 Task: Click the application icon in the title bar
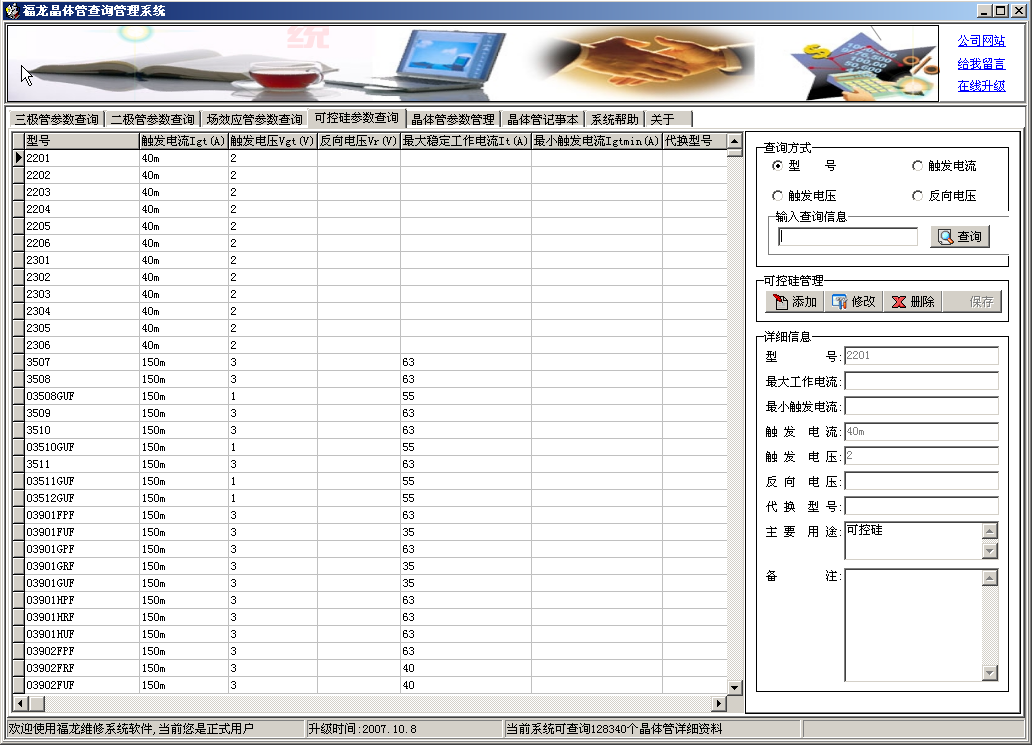click(x=12, y=11)
